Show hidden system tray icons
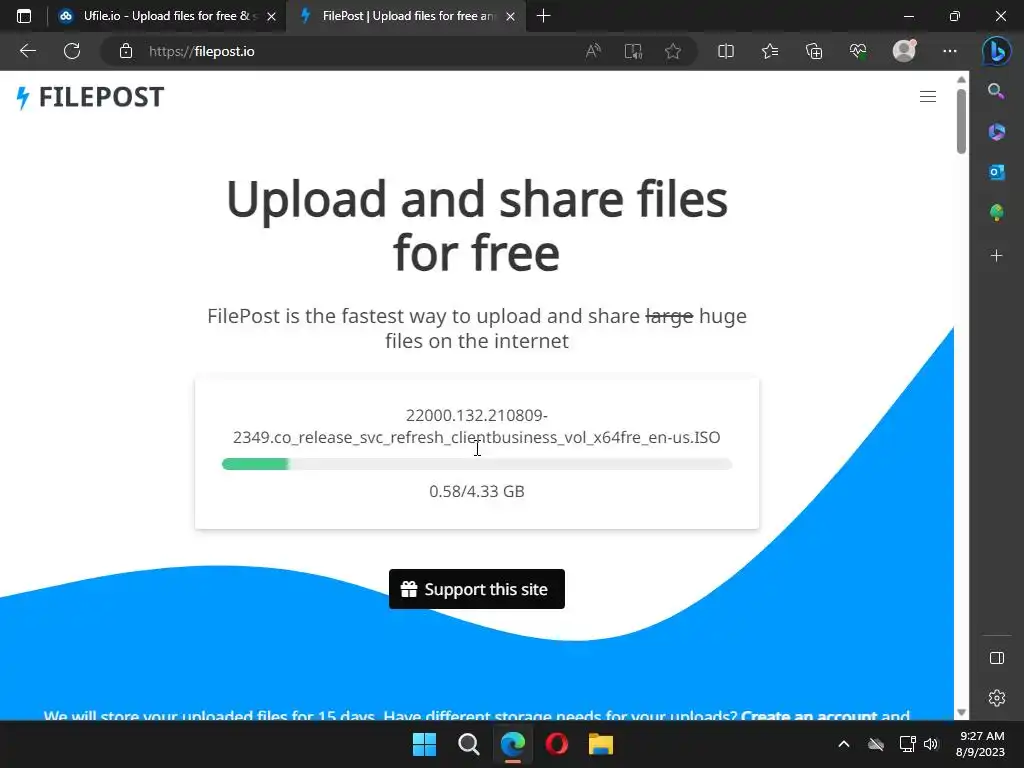 tap(844, 744)
